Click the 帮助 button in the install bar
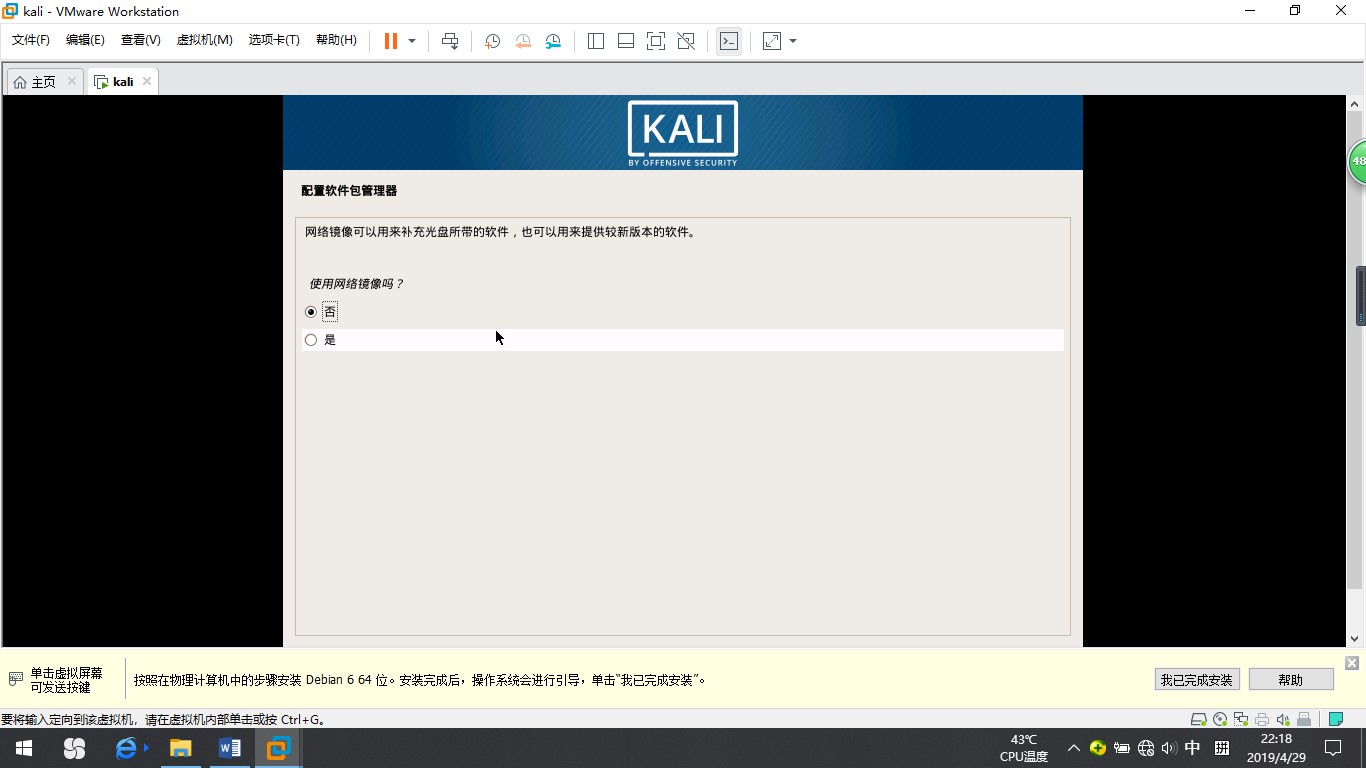Viewport: 1366px width, 768px height. (x=1291, y=680)
